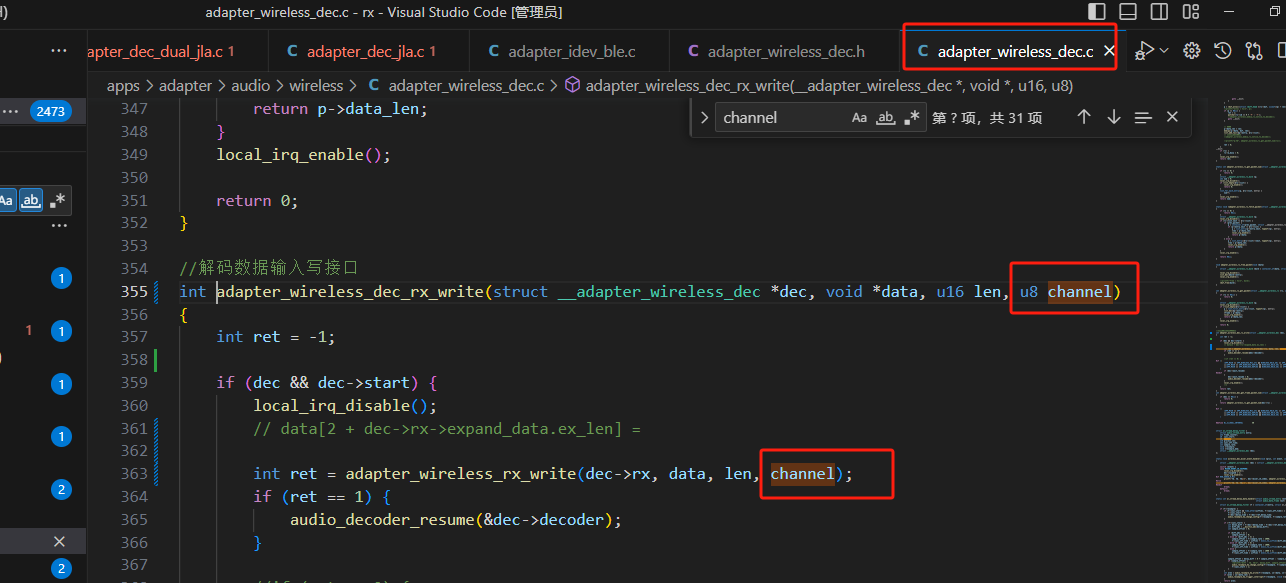1286x583 pixels.
Task: Click the open changes compare icon
Action: pyautogui.click(x=1254, y=51)
